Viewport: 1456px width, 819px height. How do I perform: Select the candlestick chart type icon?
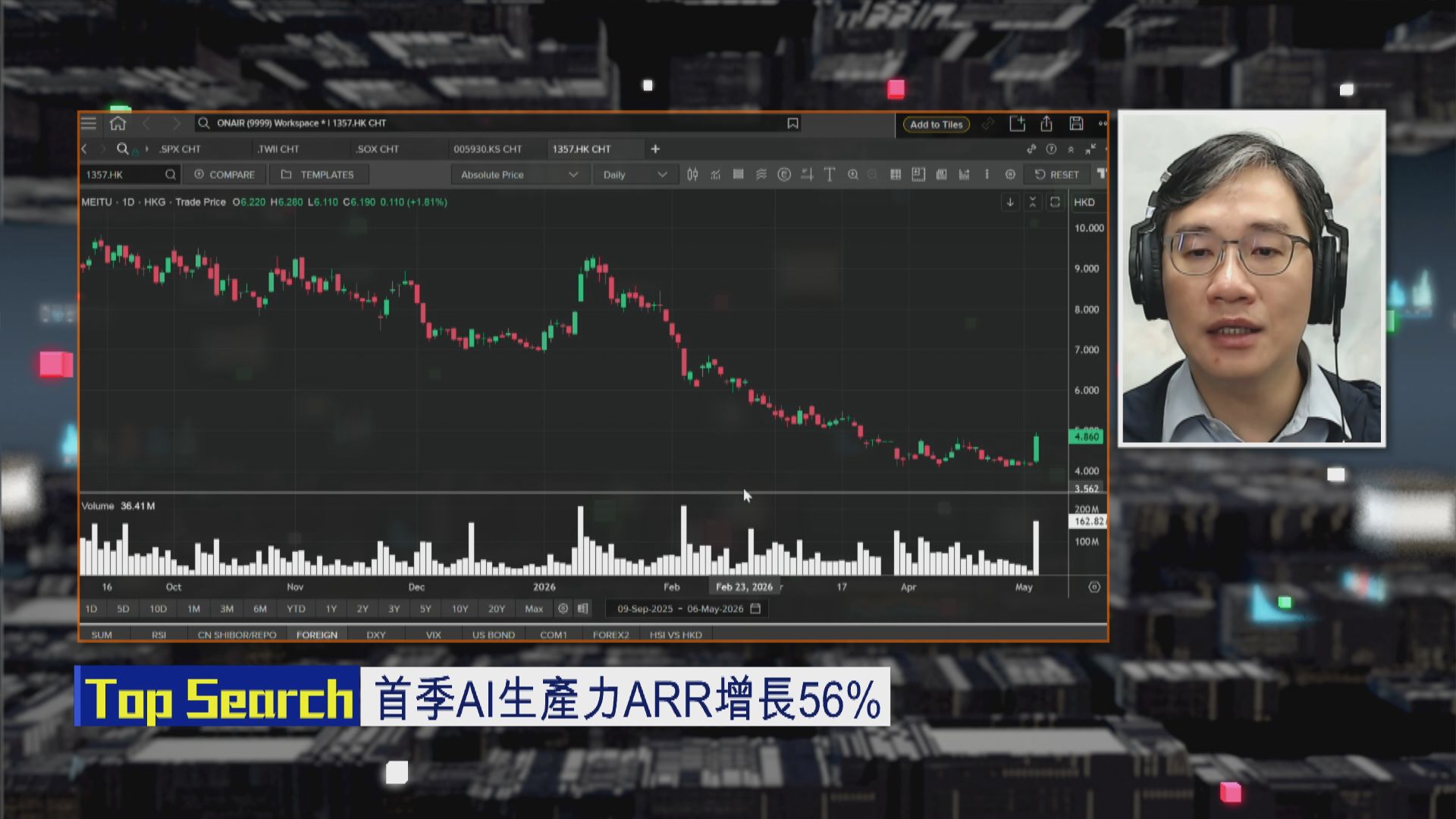tap(692, 174)
